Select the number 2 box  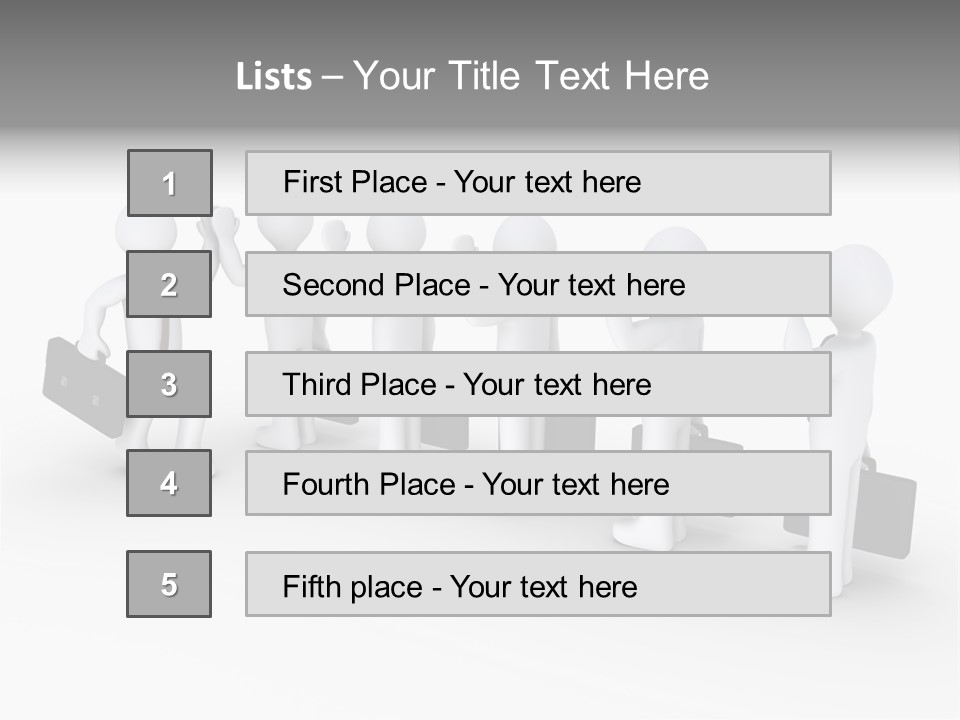[x=169, y=284]
